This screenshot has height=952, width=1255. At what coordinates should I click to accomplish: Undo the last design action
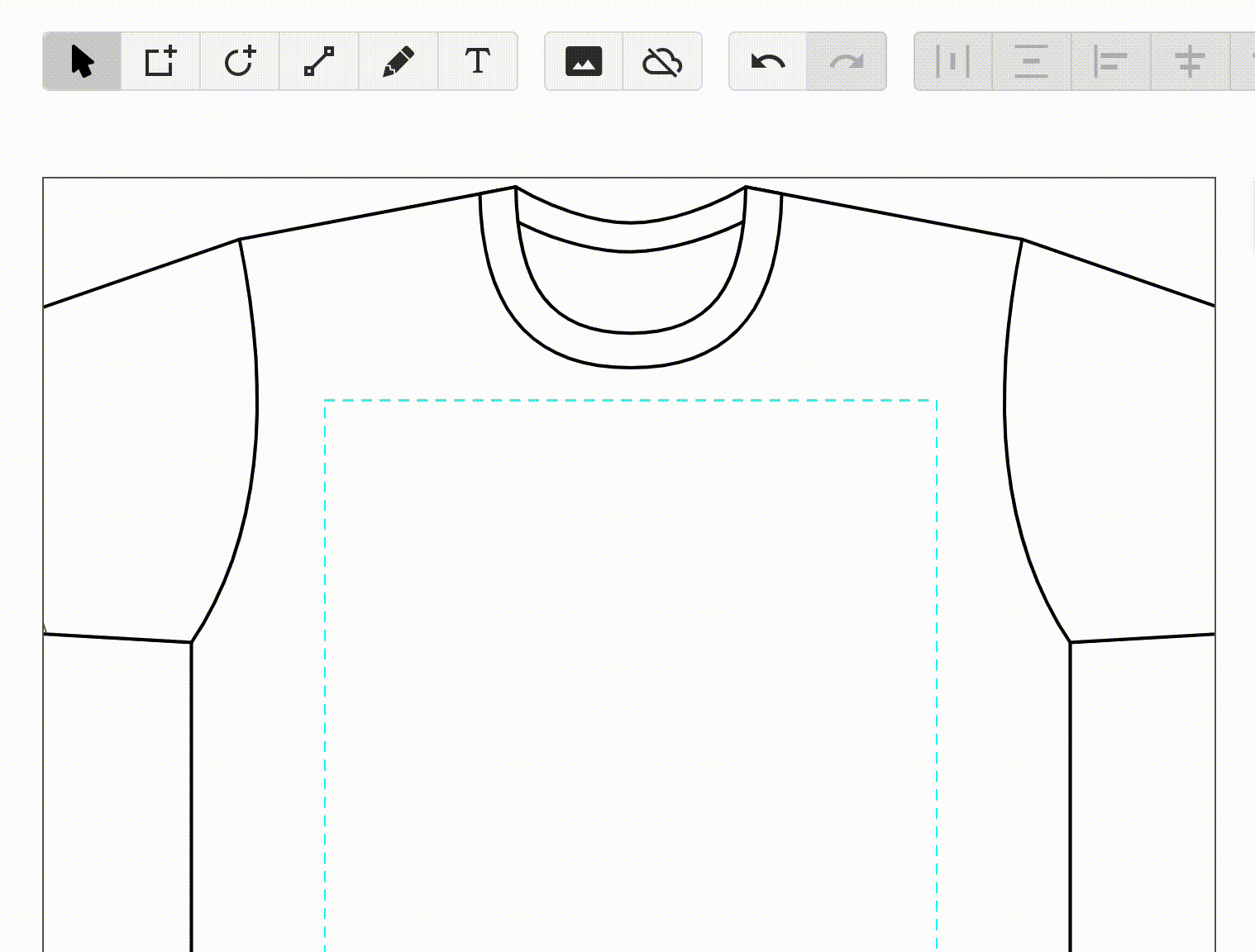coord(767,61)
